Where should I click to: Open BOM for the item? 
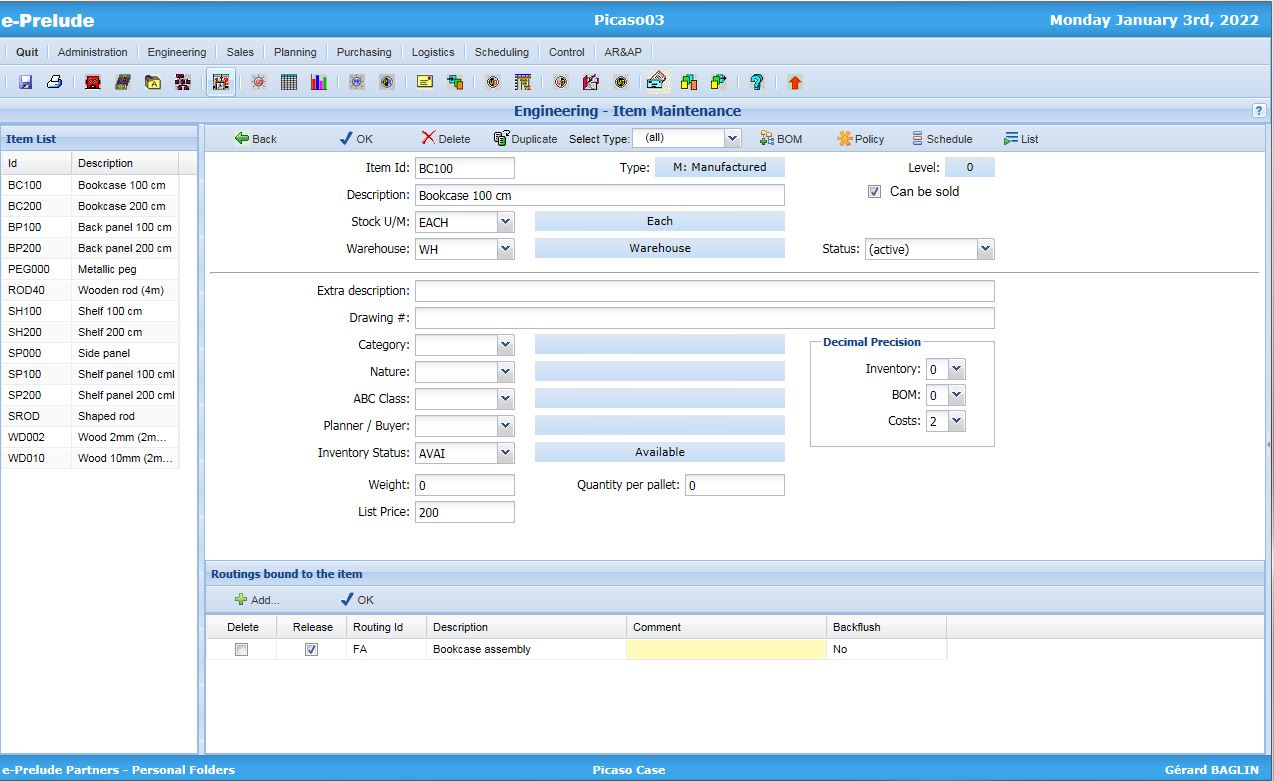click(781, 139)
